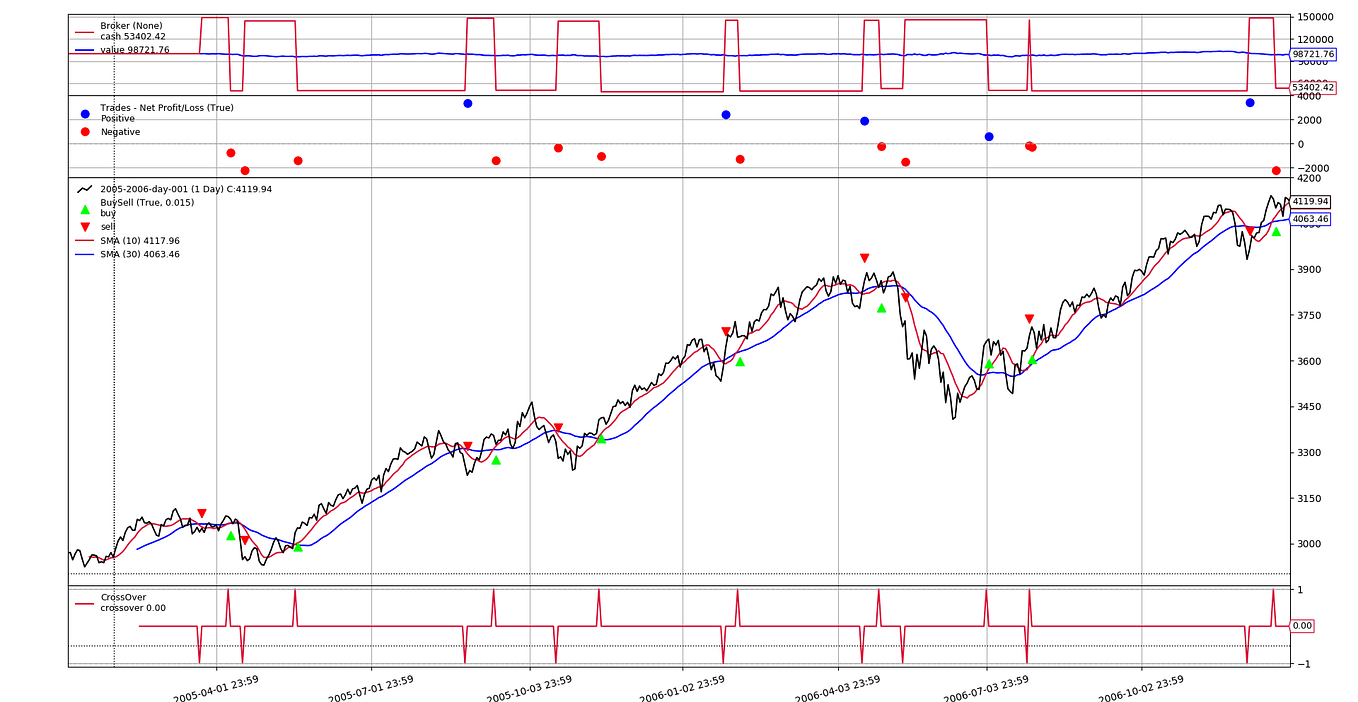
Task: Click the black price line sample in legend
Action: pos(84,189)
